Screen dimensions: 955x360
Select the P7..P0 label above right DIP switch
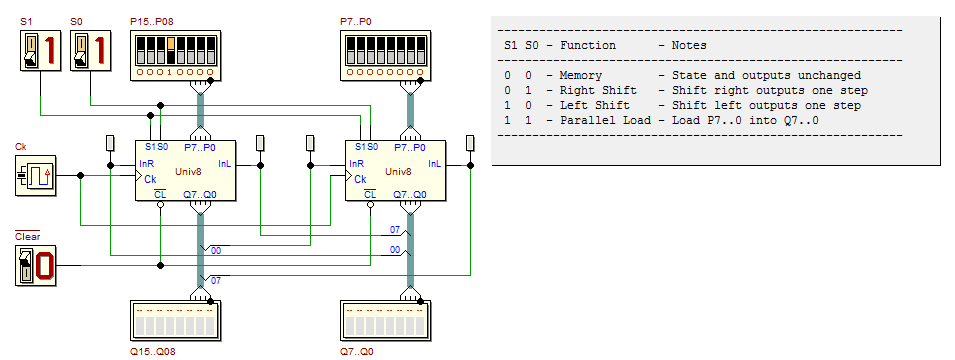click(x=356, y=21)
